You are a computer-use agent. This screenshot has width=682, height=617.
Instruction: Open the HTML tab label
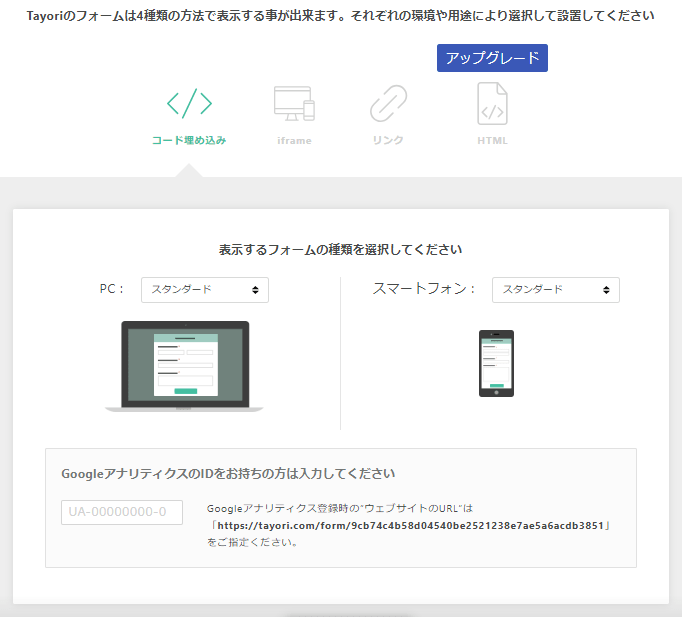[492, 141]
